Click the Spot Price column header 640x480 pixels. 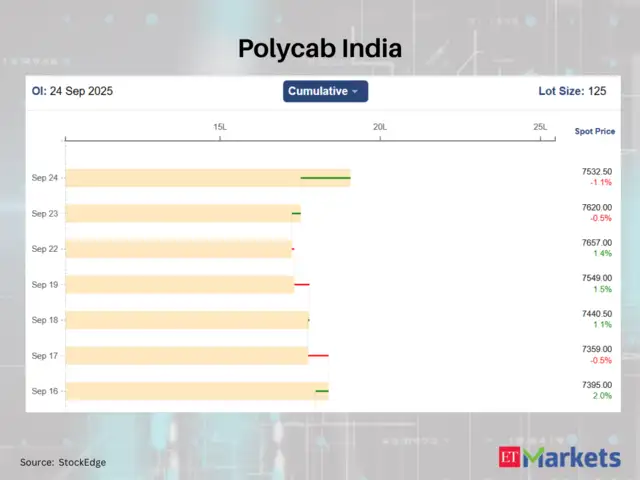pyautogui.click(x=595, y=131)
